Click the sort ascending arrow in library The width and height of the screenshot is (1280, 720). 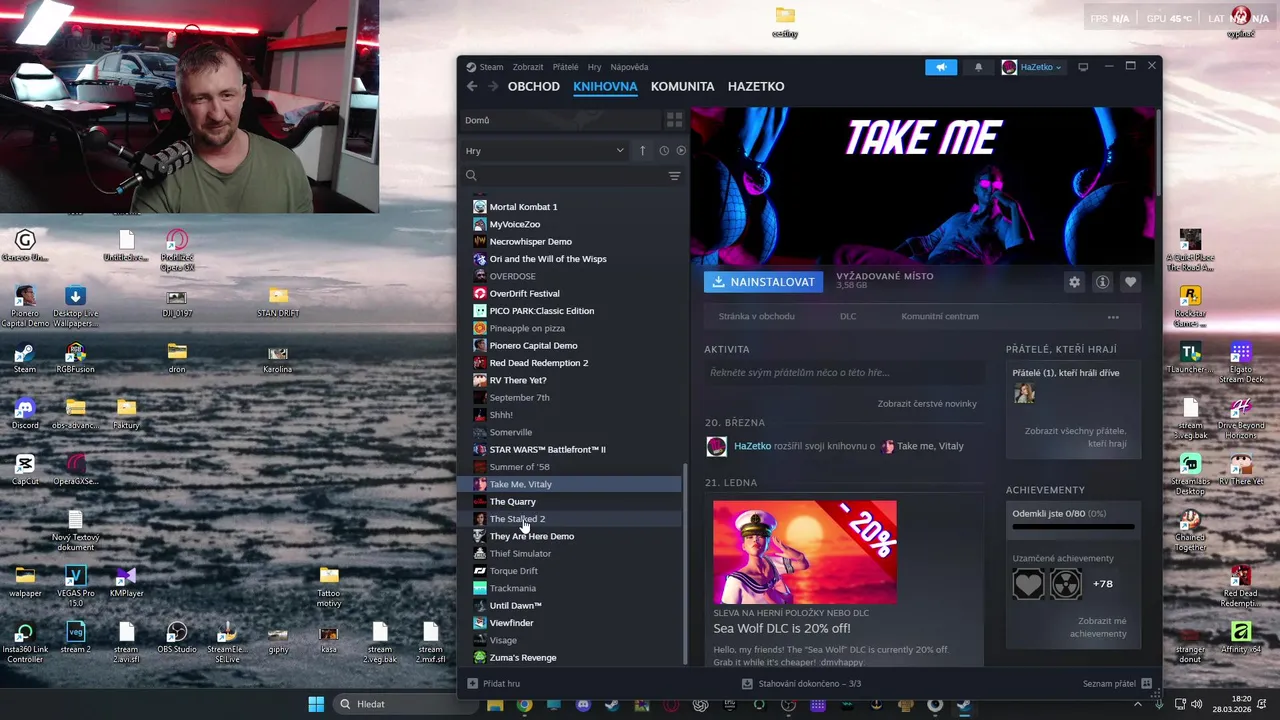pyautogui.click(x=642, y=151)
